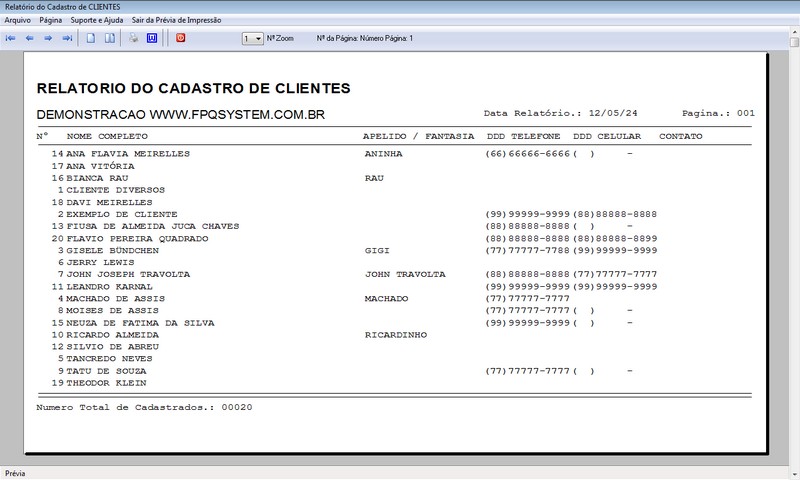
Task: Click the red exit preview icon
Action: click(181, 38)
